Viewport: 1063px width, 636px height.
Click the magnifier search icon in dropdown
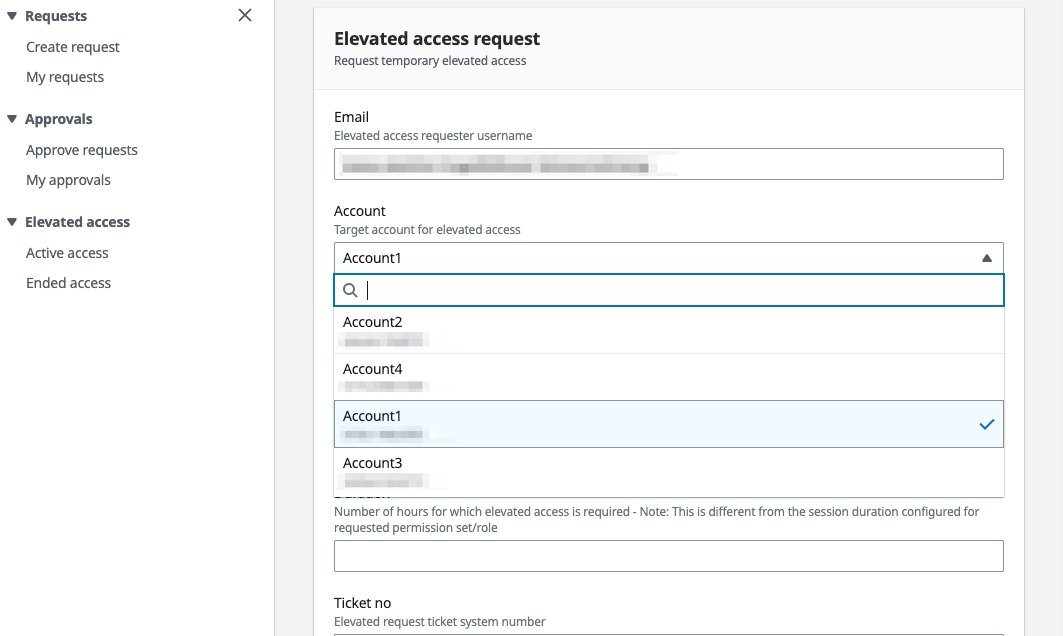click(350, 290)
